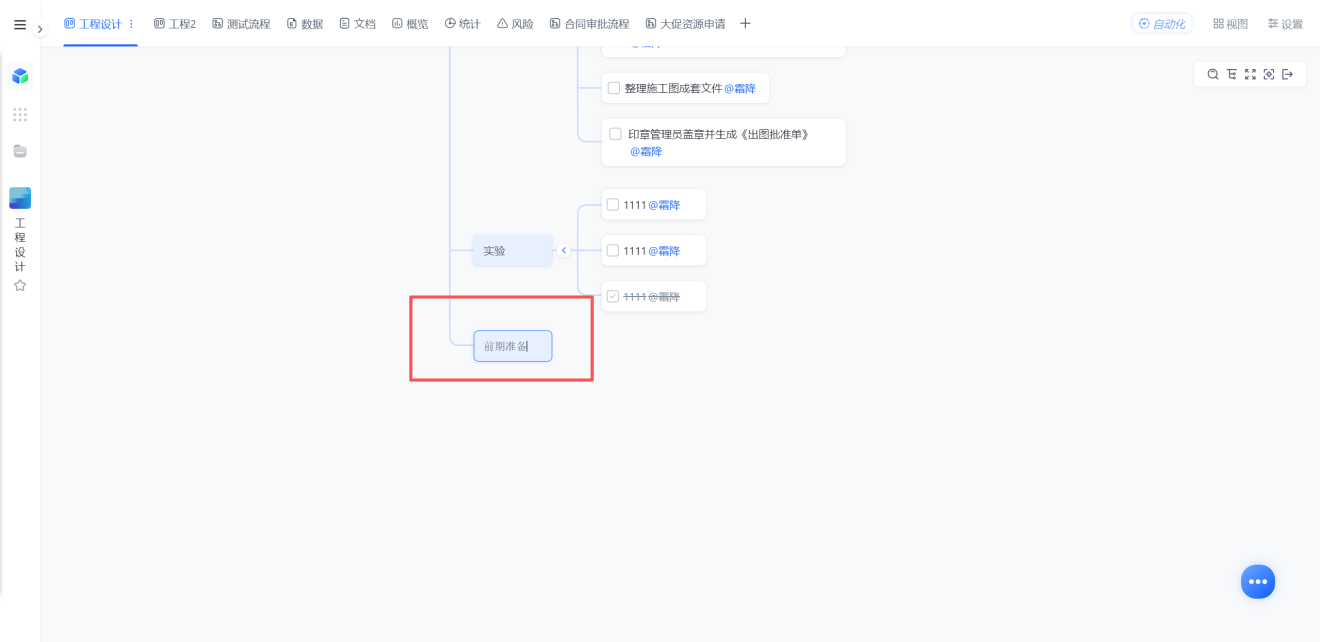Open the 视图 view options
Screen dimensions: 1320x642
1230,24
